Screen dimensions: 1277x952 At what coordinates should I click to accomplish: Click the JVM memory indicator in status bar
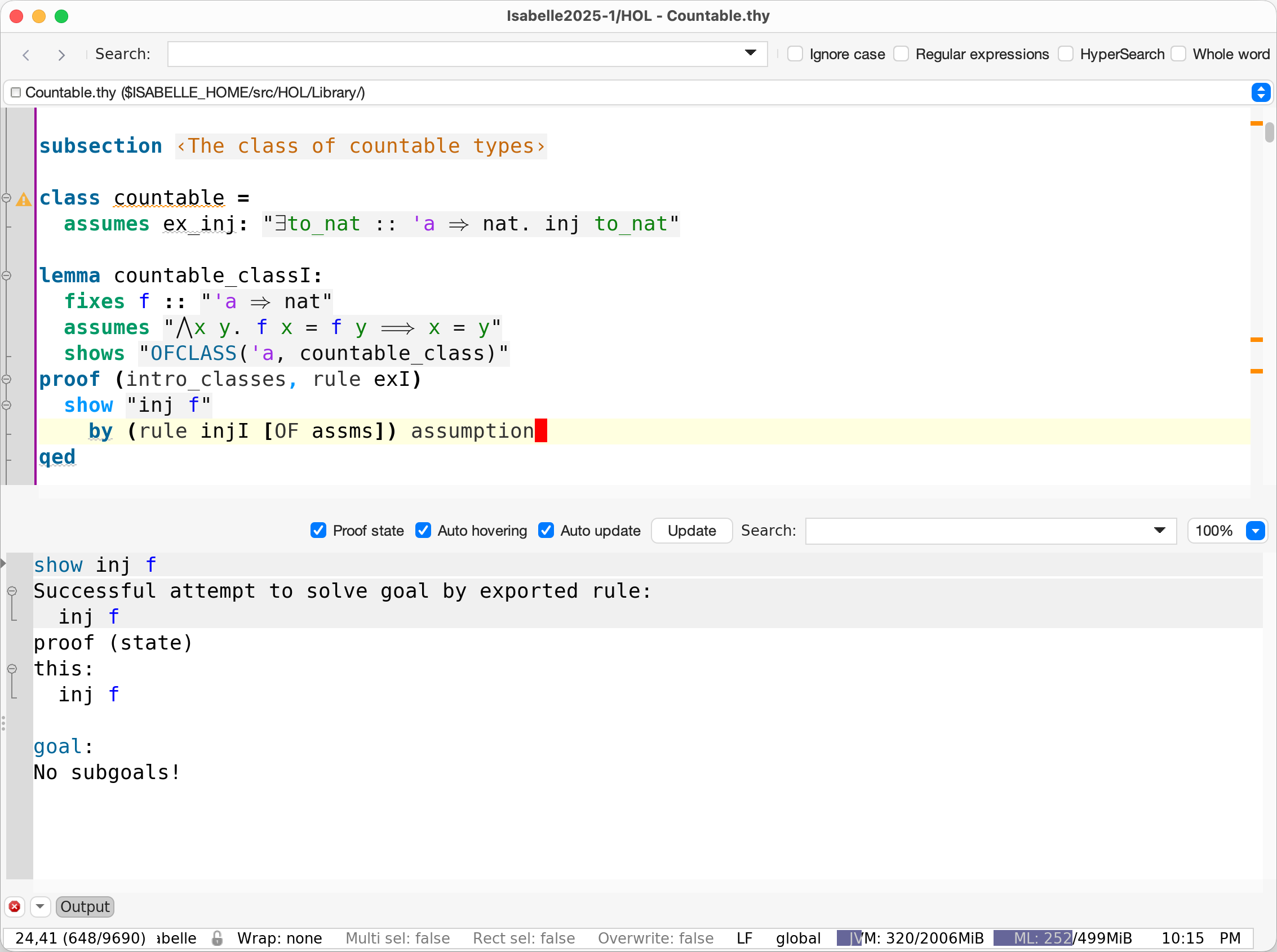tap(910, 938)
